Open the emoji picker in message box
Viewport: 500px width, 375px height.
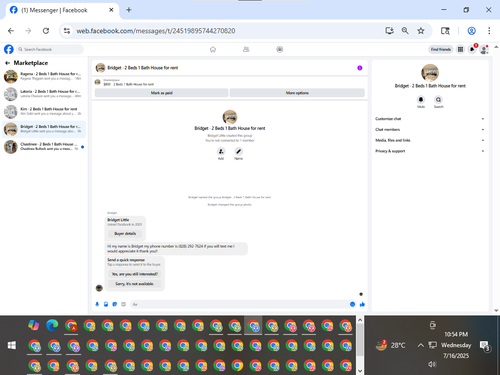click(x=352, y=304)
